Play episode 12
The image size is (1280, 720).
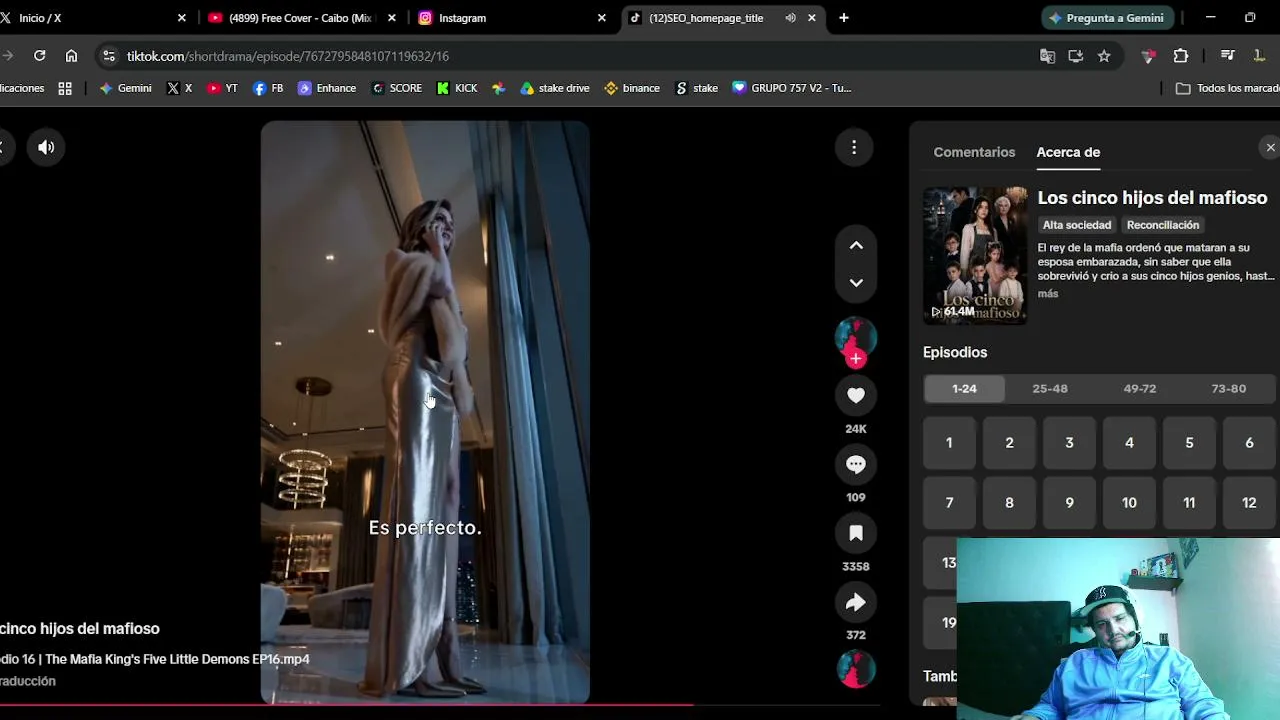(x=1249, y=503)
